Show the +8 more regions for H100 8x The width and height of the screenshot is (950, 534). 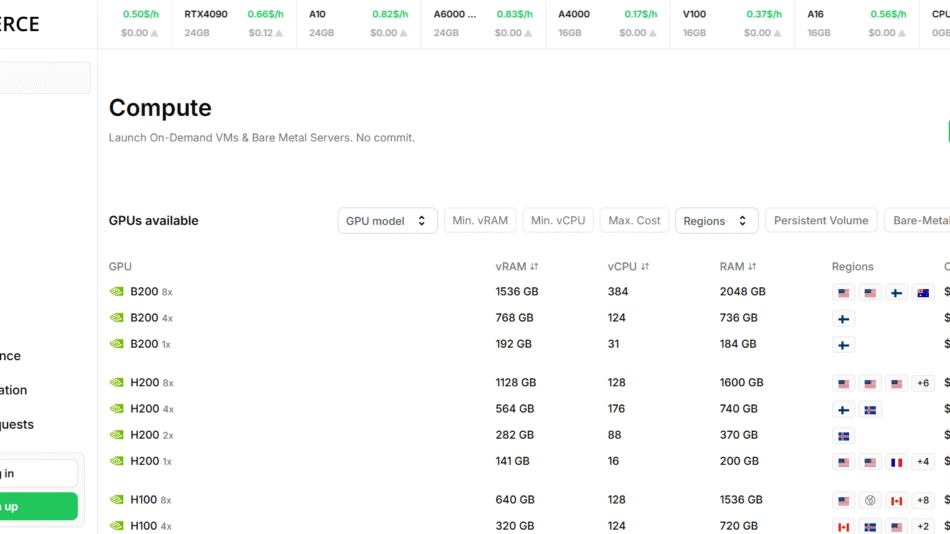923,500
